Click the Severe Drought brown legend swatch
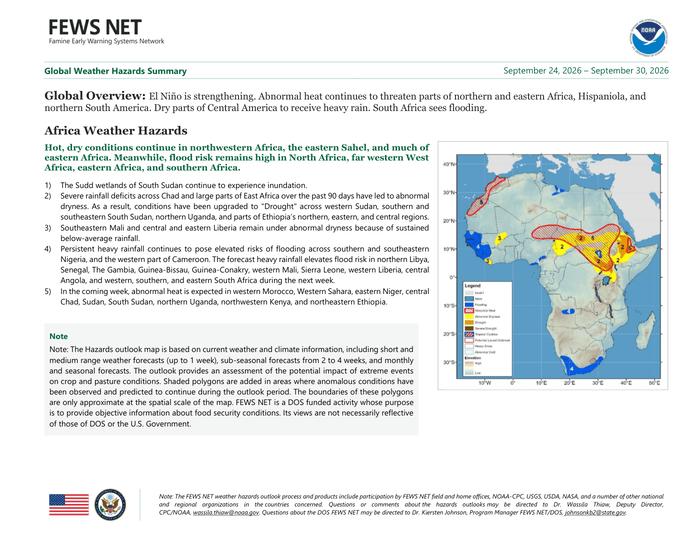Screen dimensions: 700x541 point(469,328)
